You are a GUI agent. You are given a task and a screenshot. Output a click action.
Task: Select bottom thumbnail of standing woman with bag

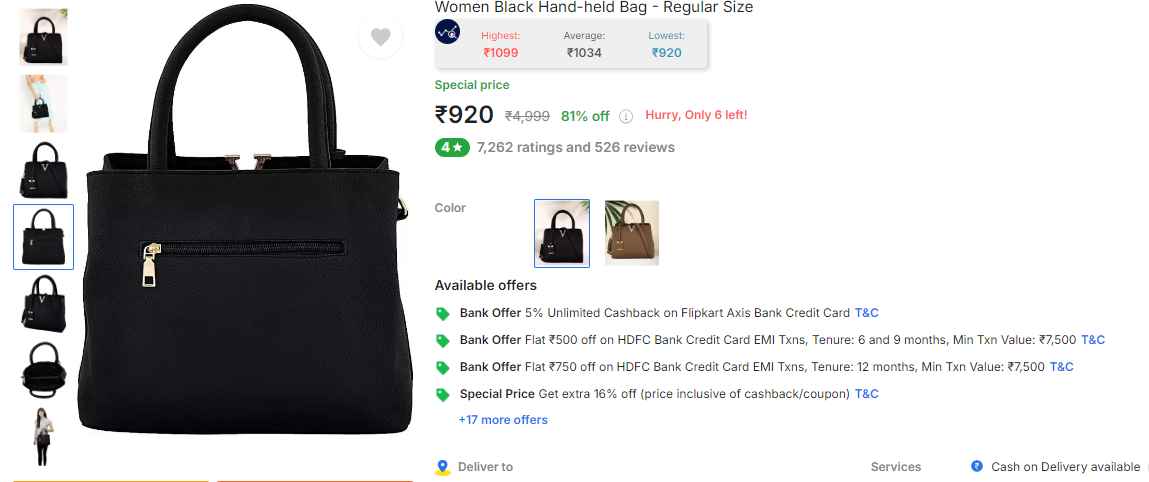tap(43, 437)
